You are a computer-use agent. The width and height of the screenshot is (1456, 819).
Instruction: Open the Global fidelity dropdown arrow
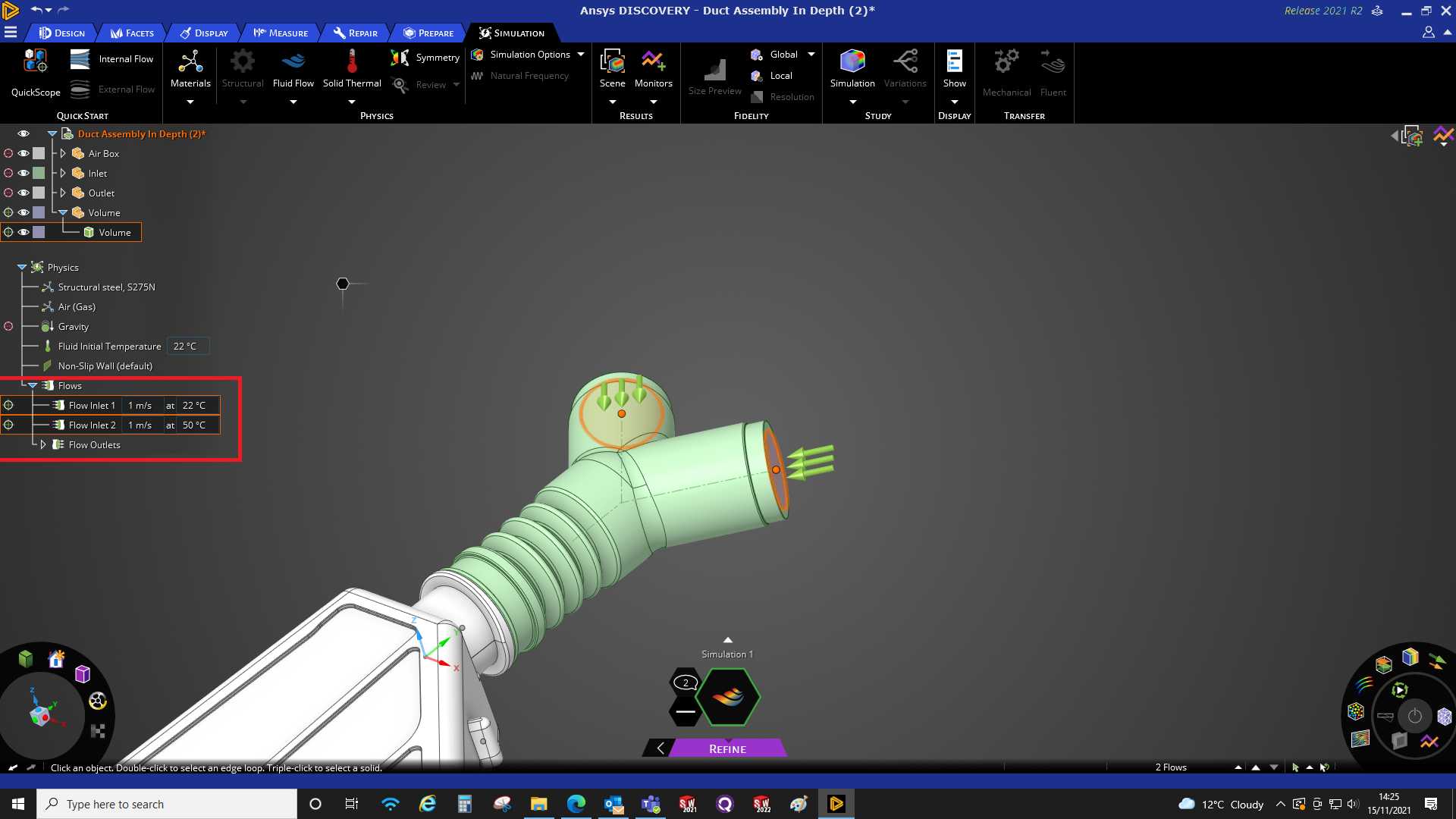click(x=811, y=55)
